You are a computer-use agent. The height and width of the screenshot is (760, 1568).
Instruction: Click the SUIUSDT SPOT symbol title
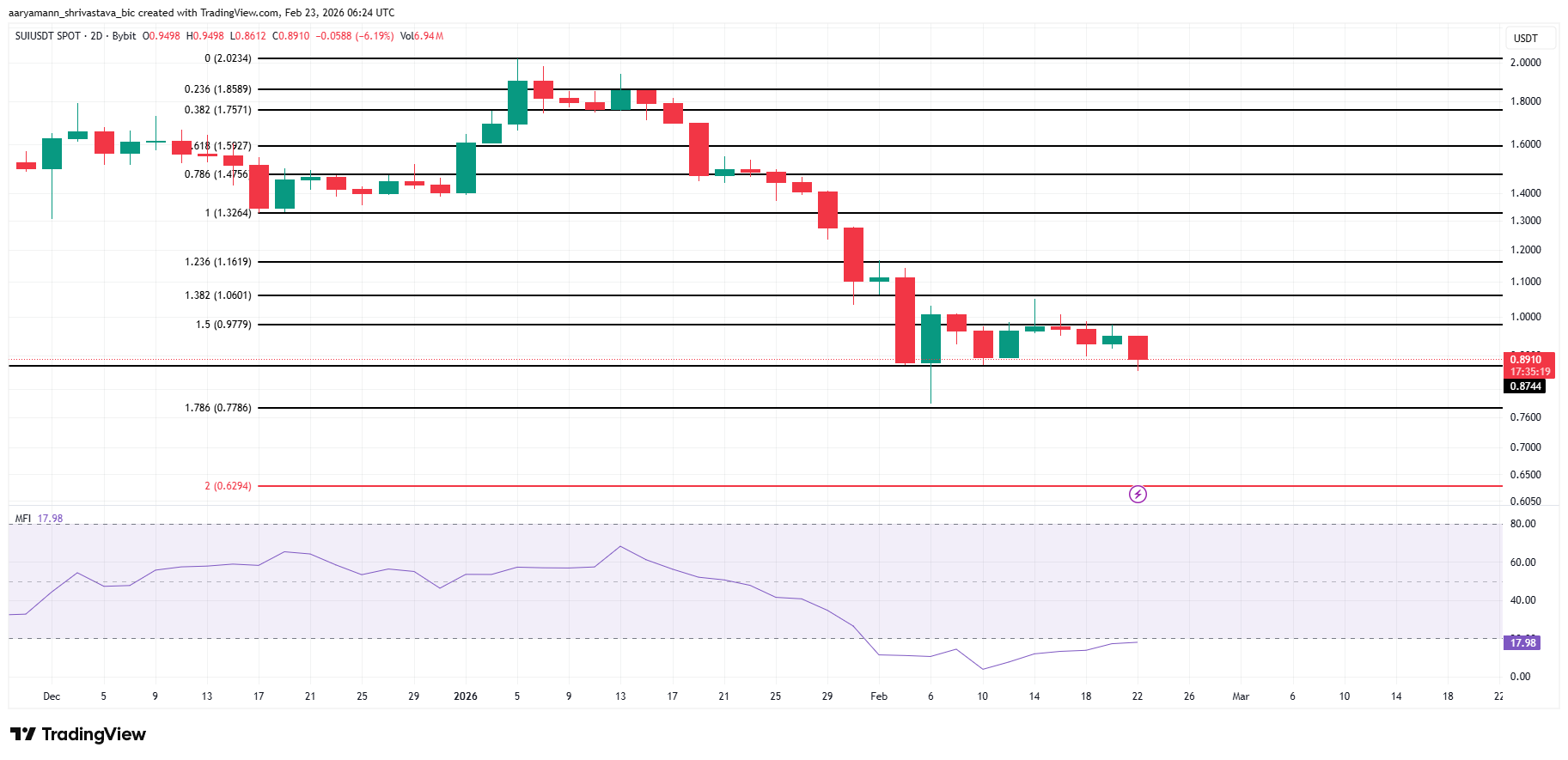tap(48, 36)
